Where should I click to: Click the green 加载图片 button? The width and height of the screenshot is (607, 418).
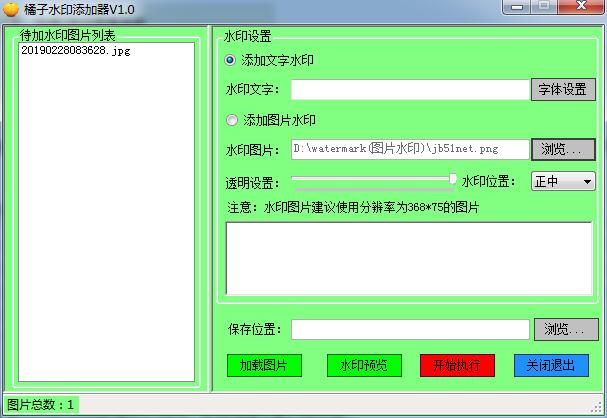point(264,365)
